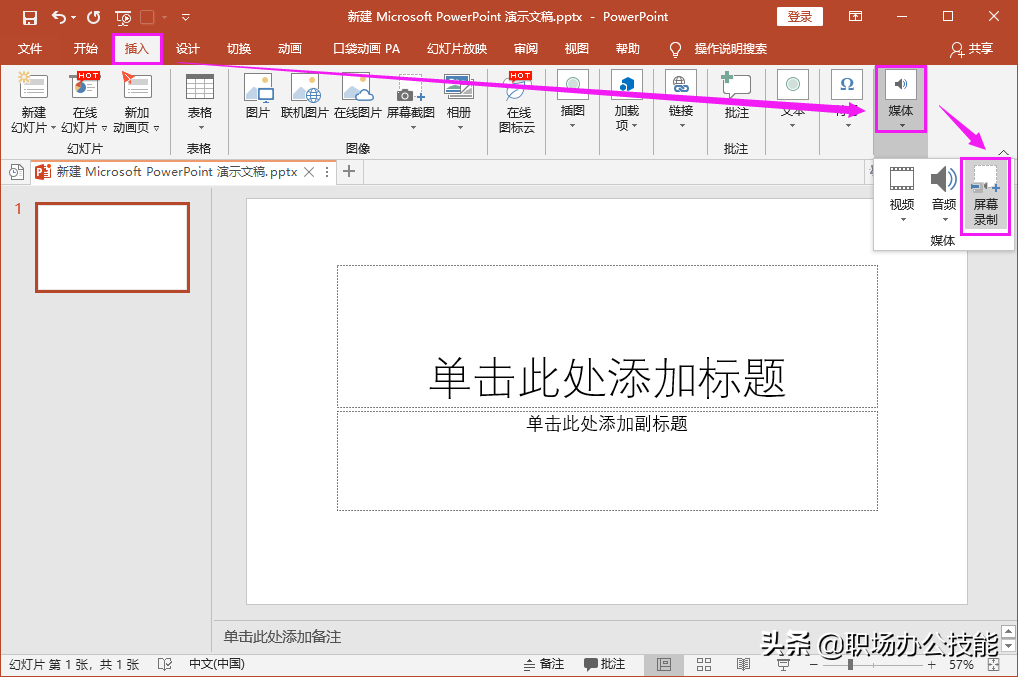Open the undo history dropdown arrow
This screenshot has width=1018, height=677.
tap(73, 18)
